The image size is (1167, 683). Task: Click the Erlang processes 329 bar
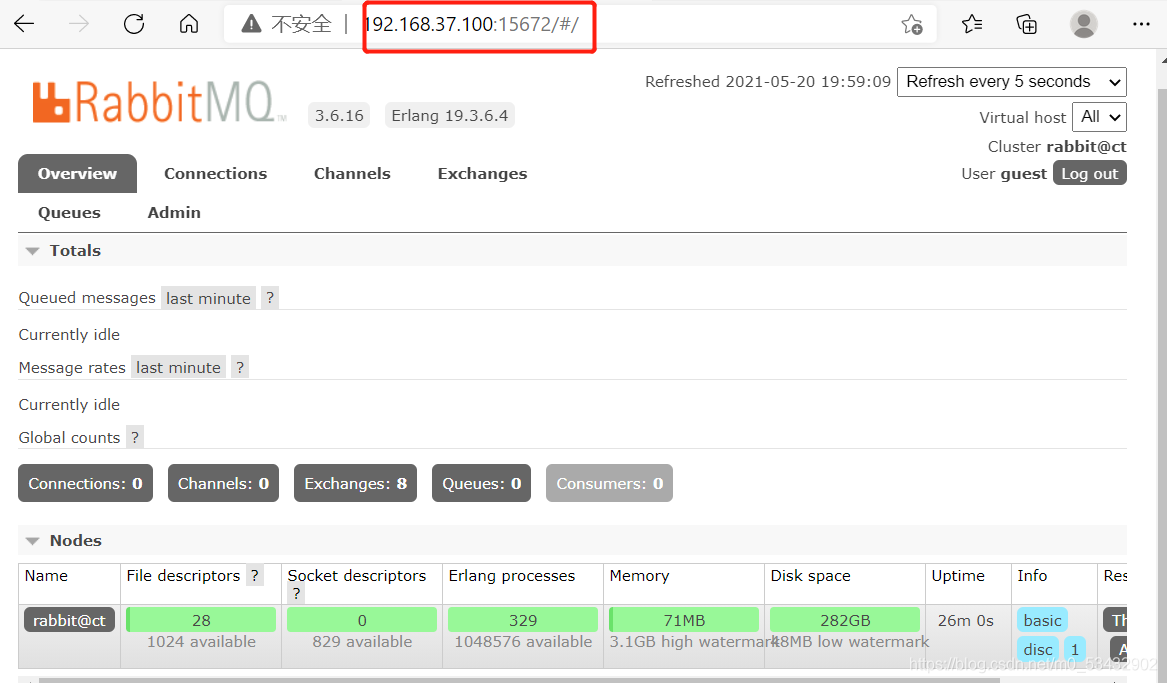coord(522,620)
